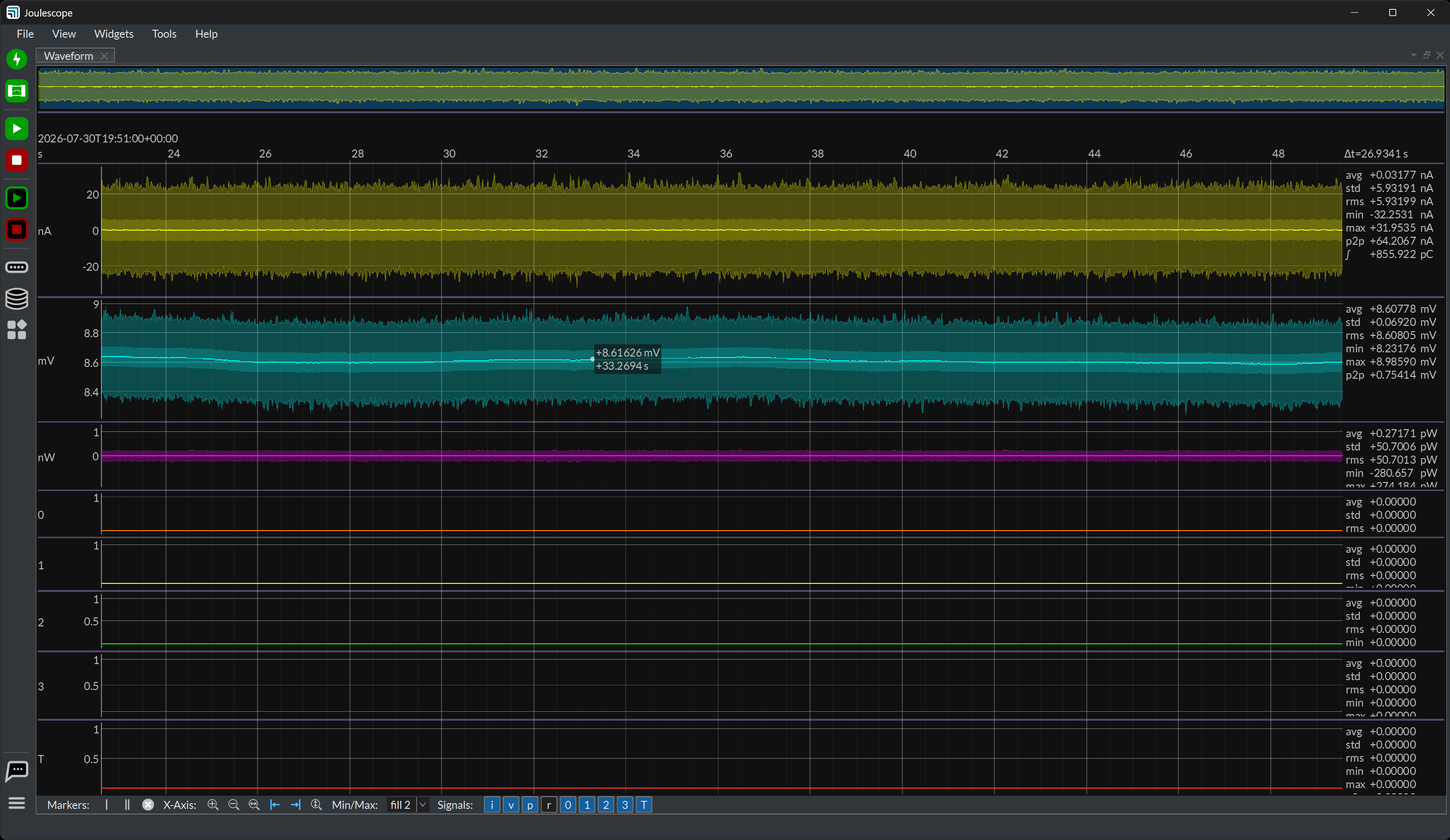1450x840 pixels.
Task: Open the File menu
Action: (x=25, y=34)
